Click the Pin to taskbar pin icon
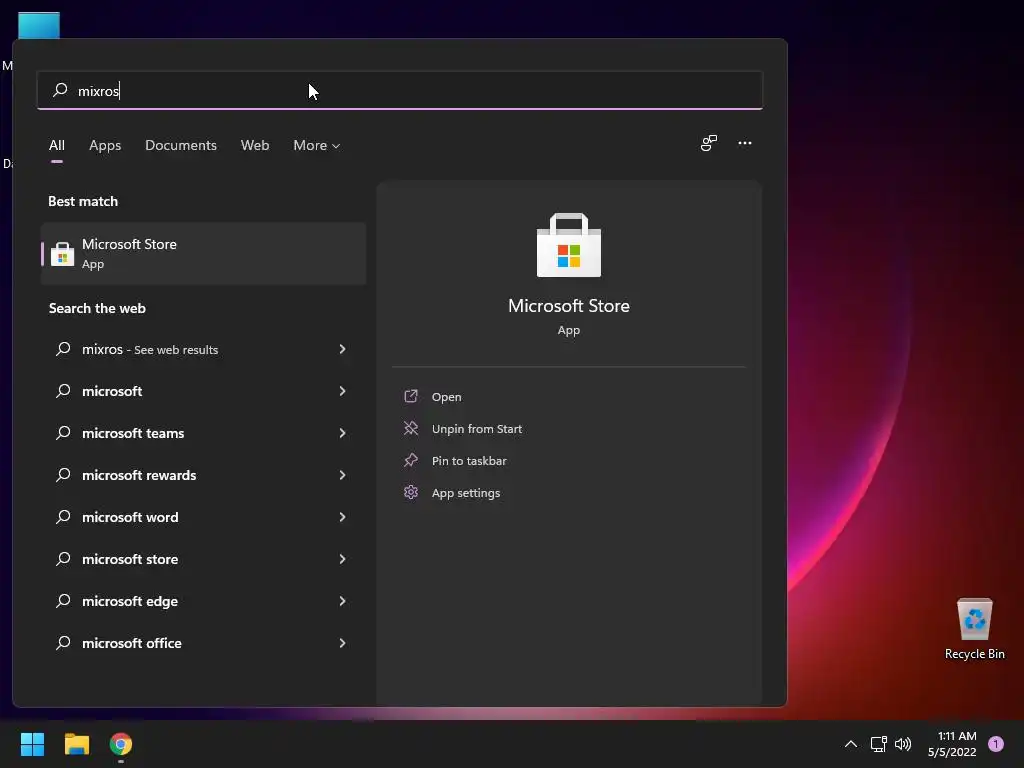Screen dimensions: 1024x768 point(411,460)
